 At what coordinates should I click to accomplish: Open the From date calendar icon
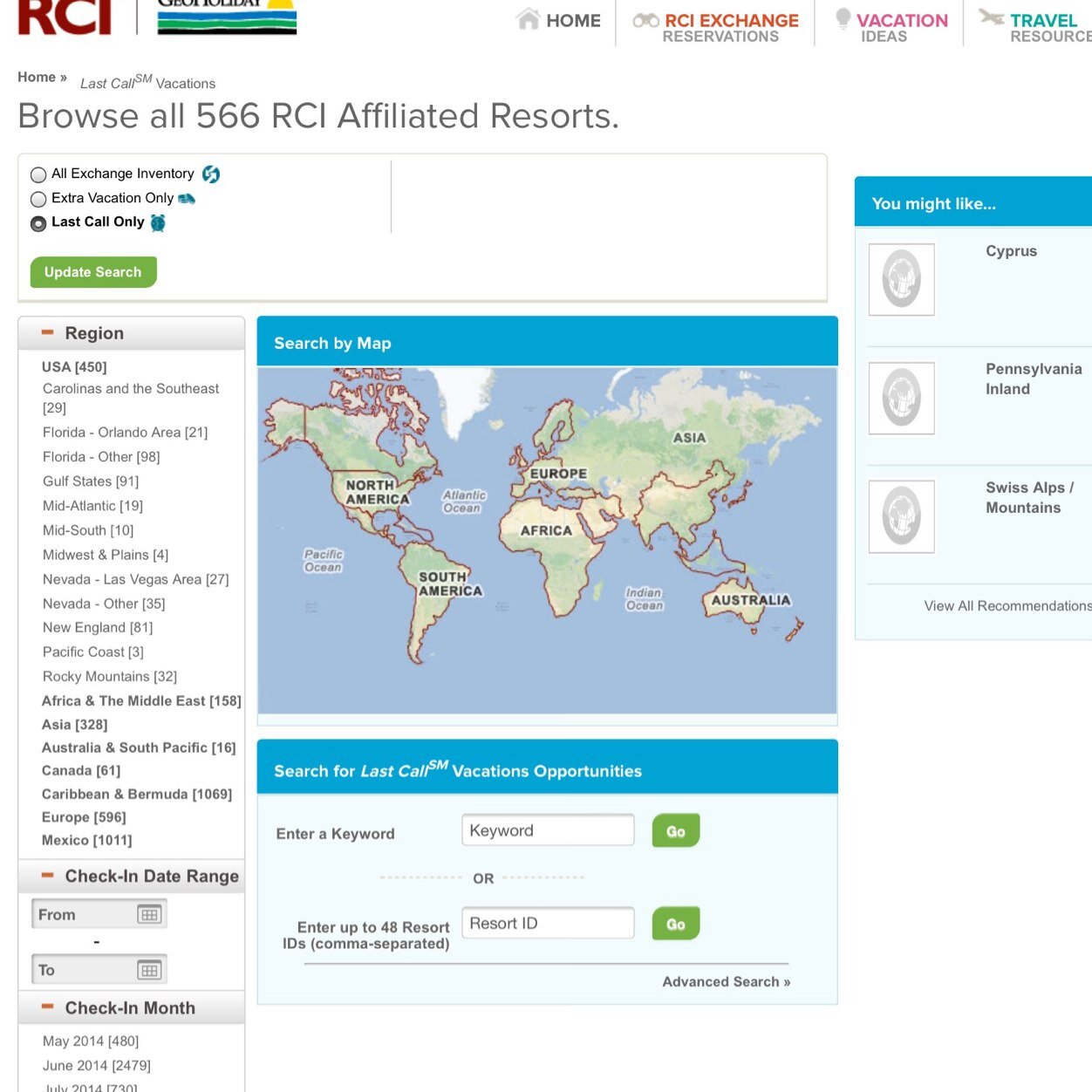(149, 915)
